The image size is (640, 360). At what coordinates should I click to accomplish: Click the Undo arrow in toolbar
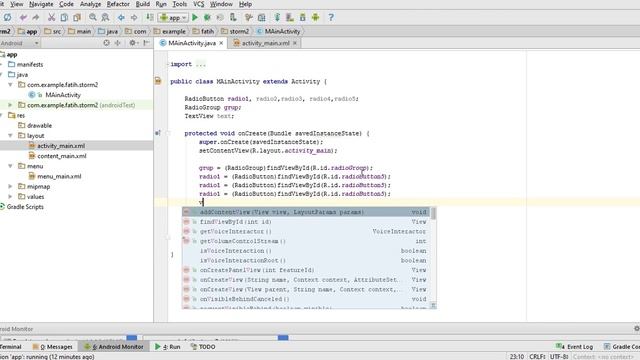click(23, 18)
